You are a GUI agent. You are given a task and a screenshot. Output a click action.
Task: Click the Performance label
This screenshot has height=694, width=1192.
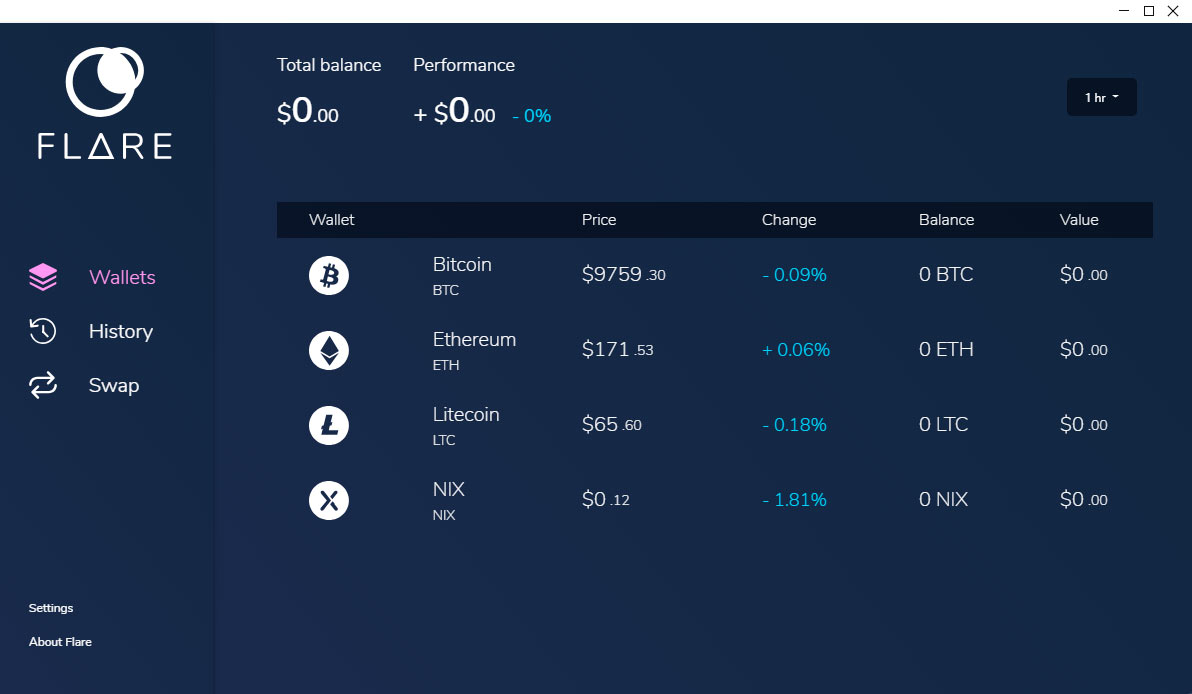[x=464, y=65]
